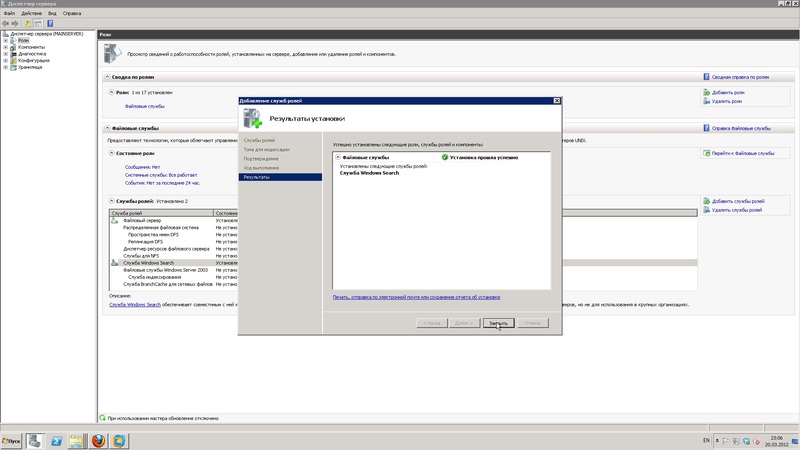Select Служба BranchCache для сетевых файлов row

[168, 284]
